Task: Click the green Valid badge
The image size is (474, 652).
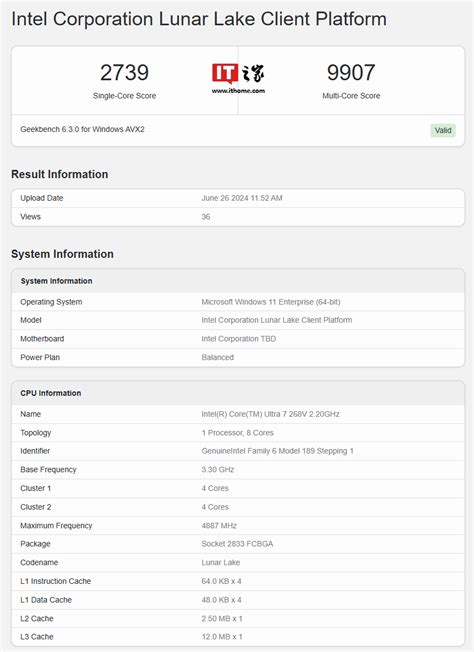Action: (x=443, y=130)
